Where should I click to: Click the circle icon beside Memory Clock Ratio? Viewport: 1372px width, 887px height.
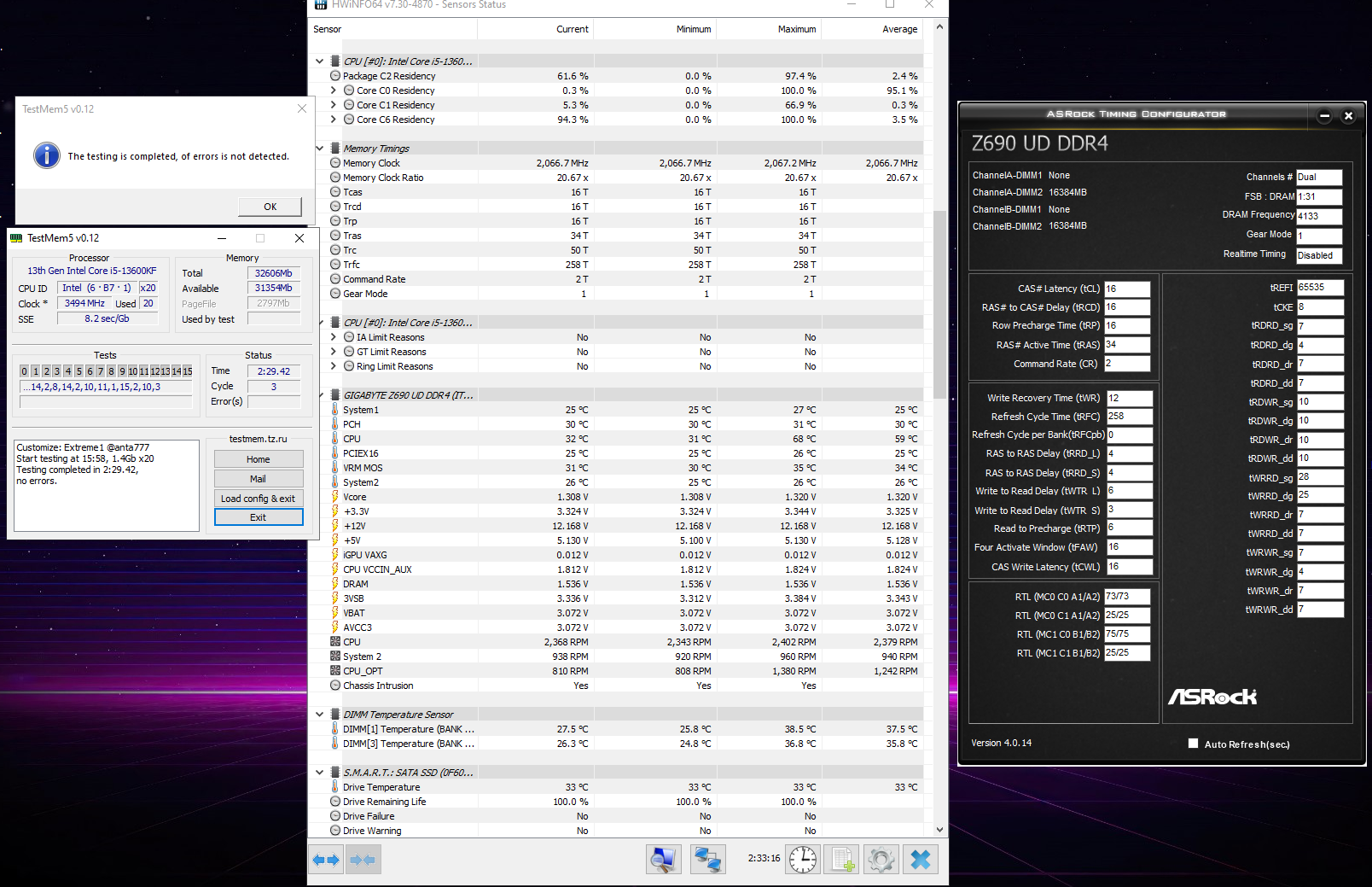335,178
